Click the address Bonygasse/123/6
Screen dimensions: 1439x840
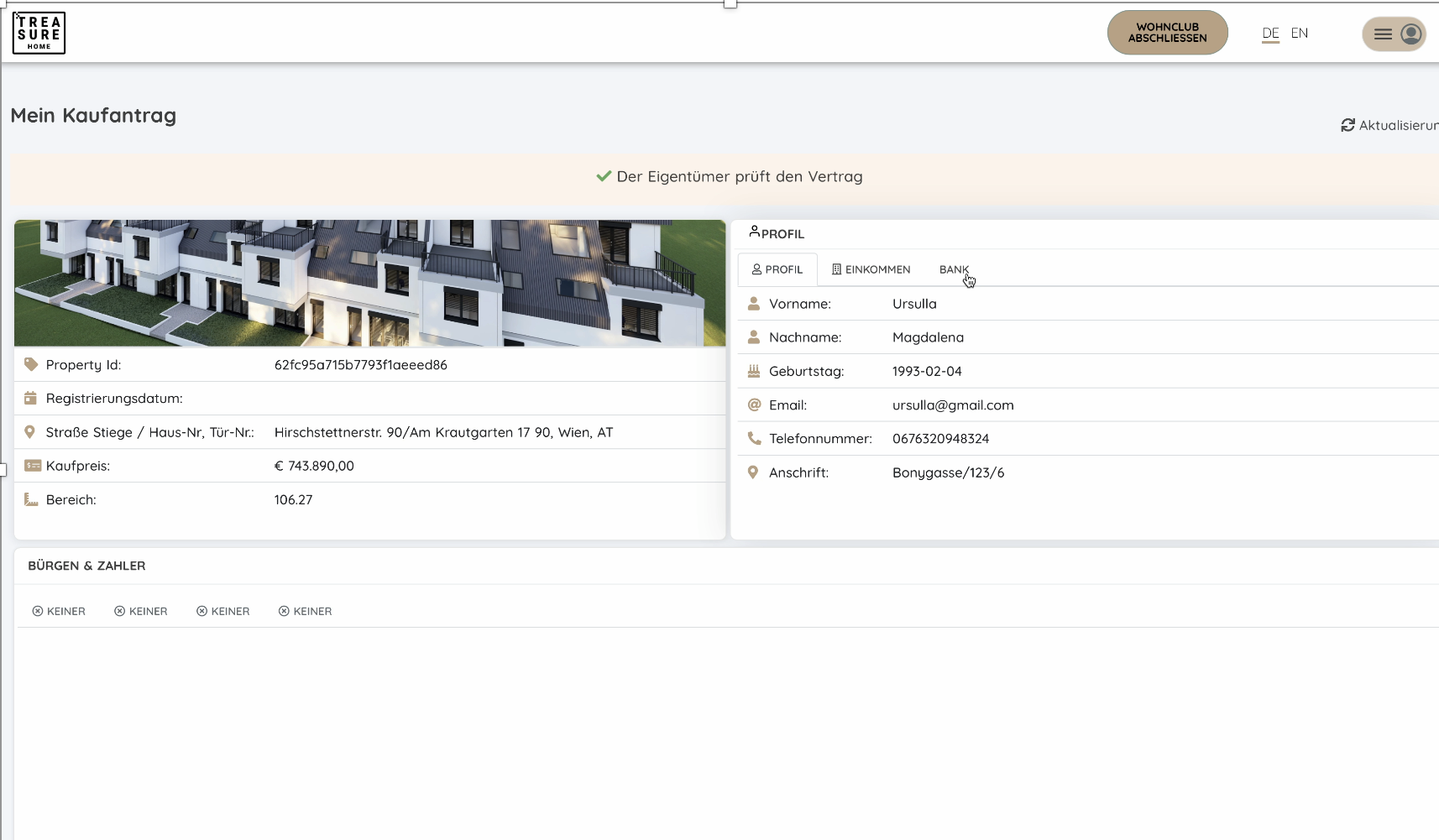[x=948, y=472]
